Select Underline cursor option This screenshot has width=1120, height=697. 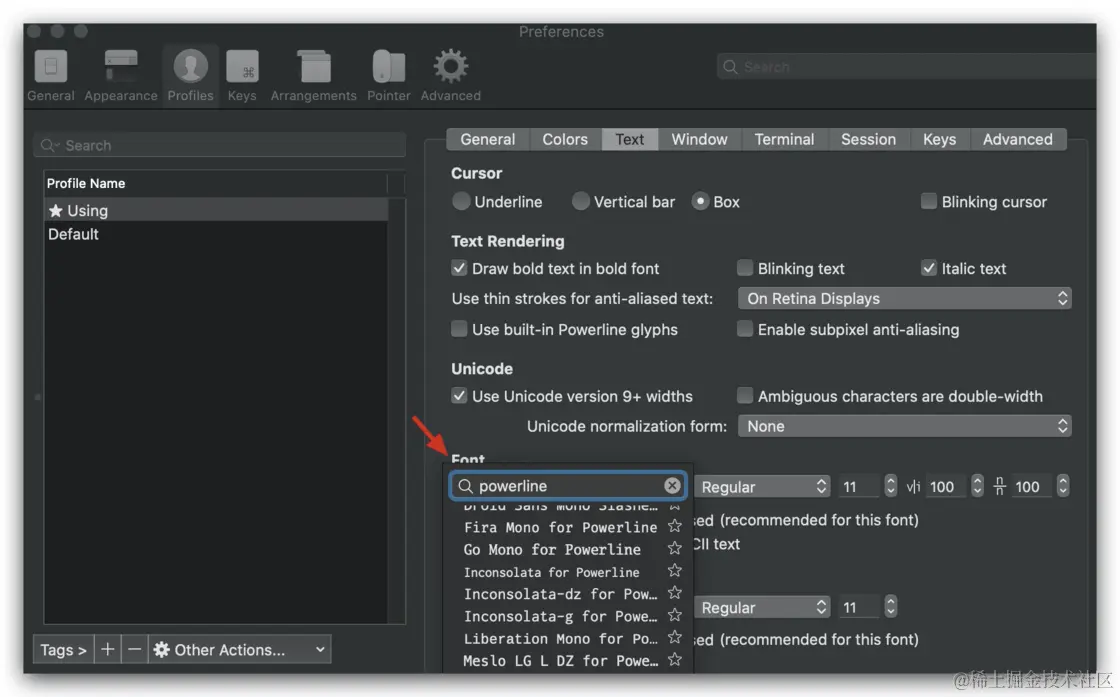coord(461,201)
